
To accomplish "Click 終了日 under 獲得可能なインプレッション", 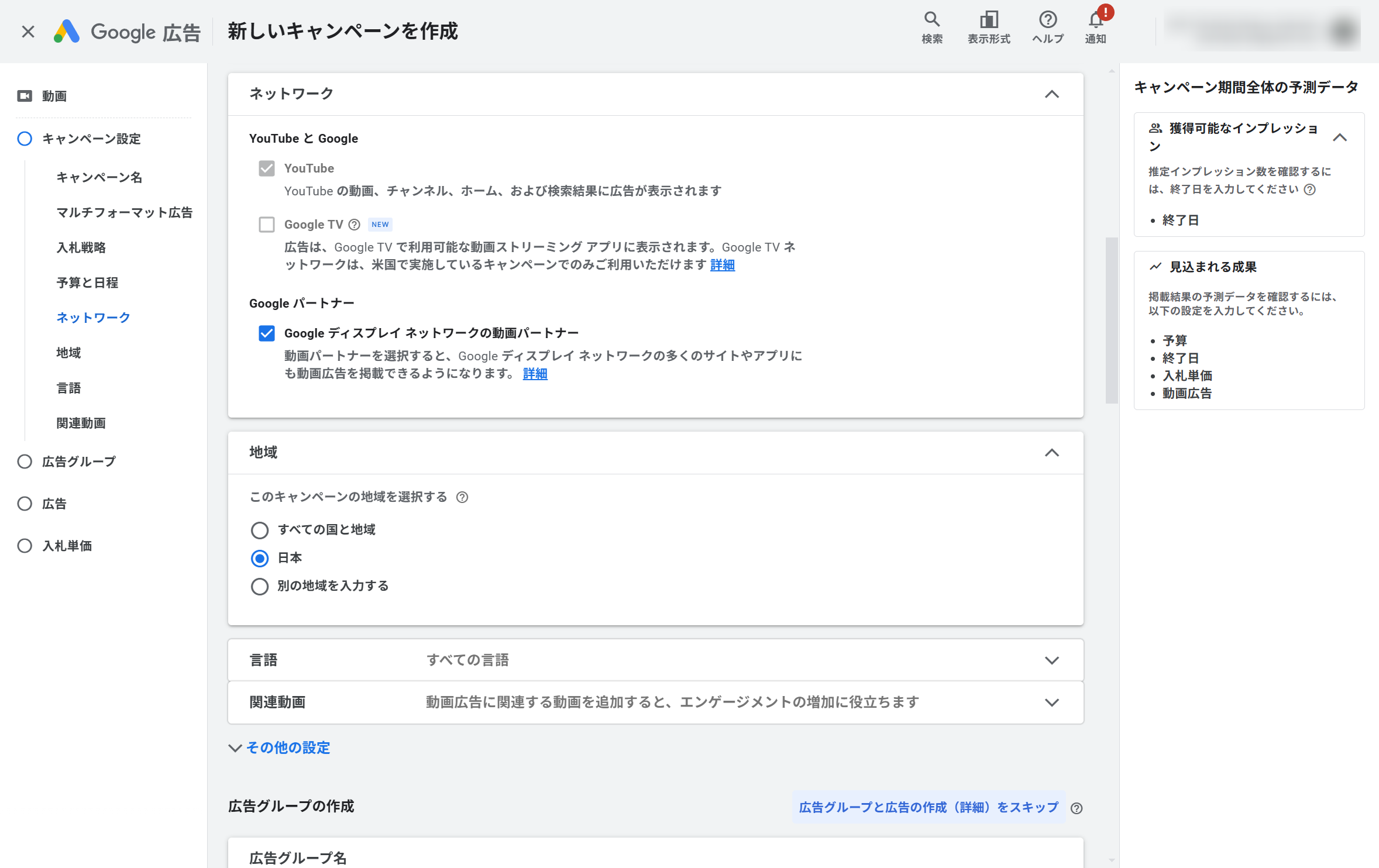I will (x=1181, y=221).
